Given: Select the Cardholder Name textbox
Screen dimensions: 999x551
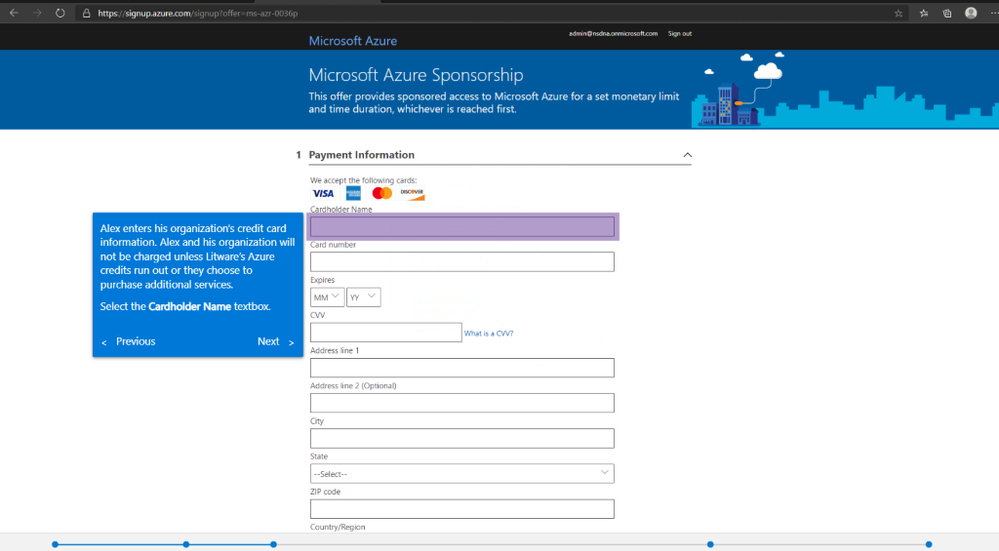Looking at the screenshot, I should click(462, 227).
